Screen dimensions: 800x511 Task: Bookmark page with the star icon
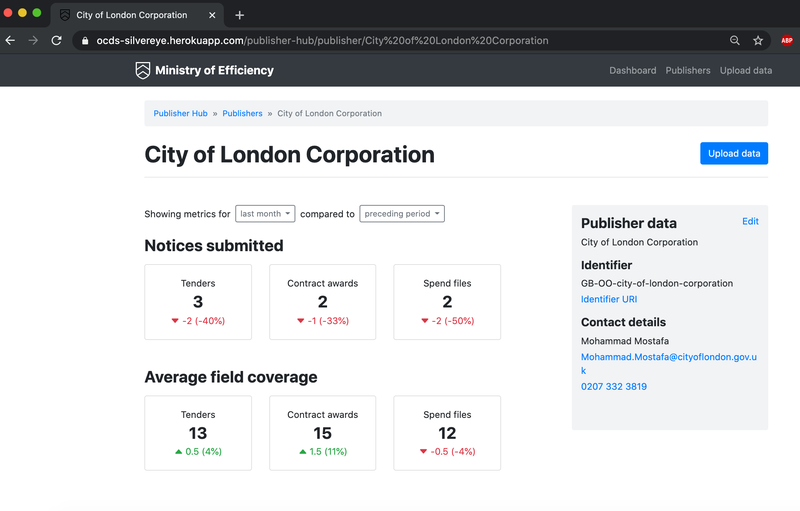758,40
